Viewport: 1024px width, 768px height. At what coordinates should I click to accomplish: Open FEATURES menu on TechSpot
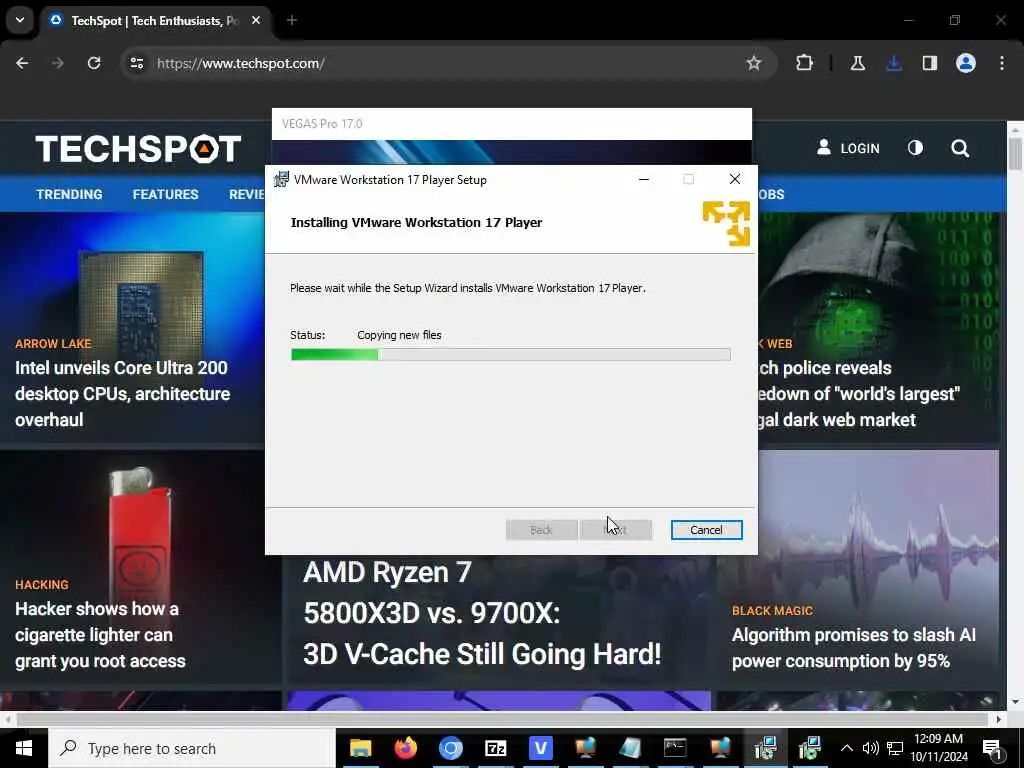[165, 194]
